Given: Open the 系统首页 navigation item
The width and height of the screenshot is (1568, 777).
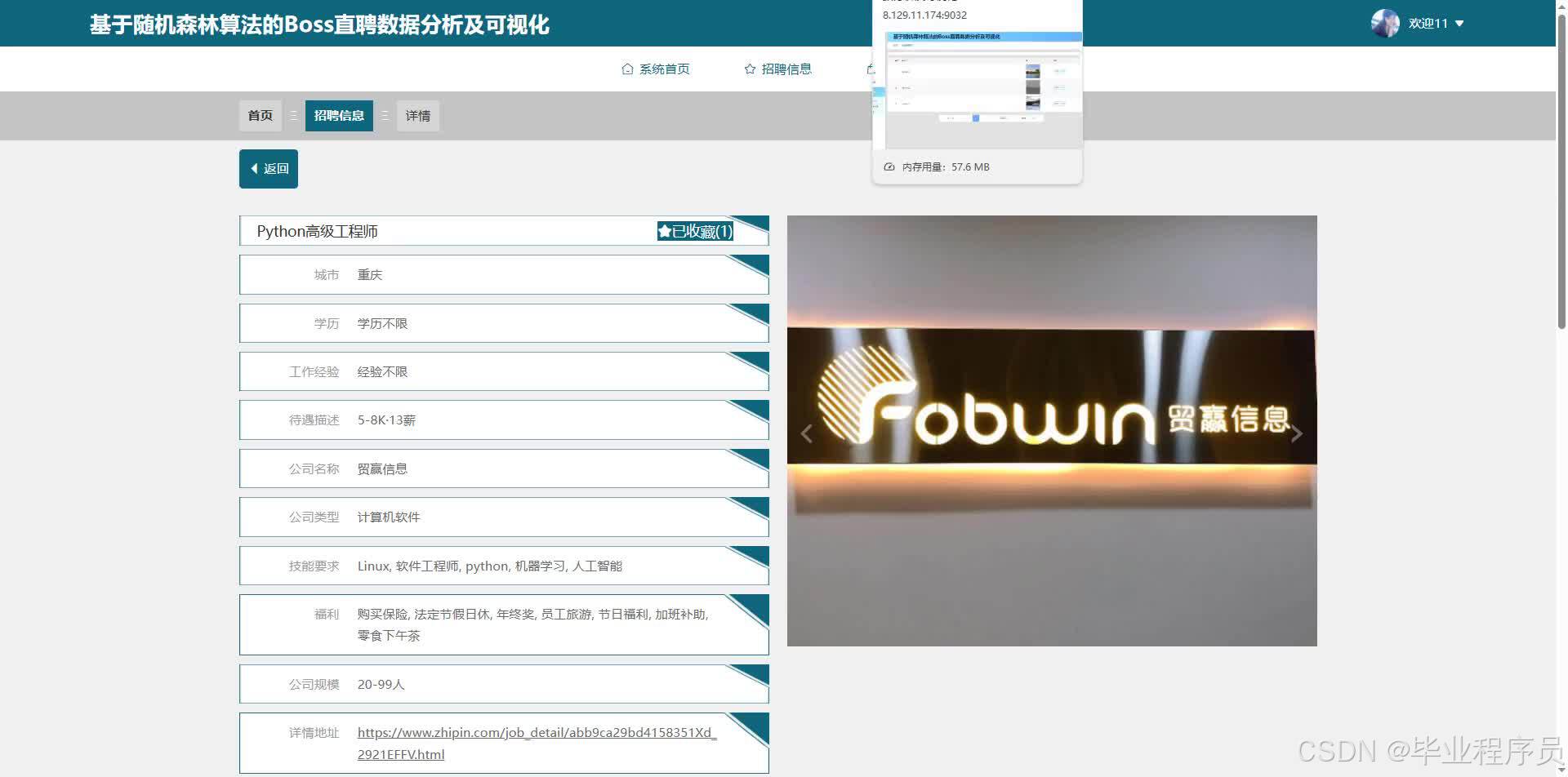Looking at the screenshot, I should pyautogui.click(x=656, y=69).
